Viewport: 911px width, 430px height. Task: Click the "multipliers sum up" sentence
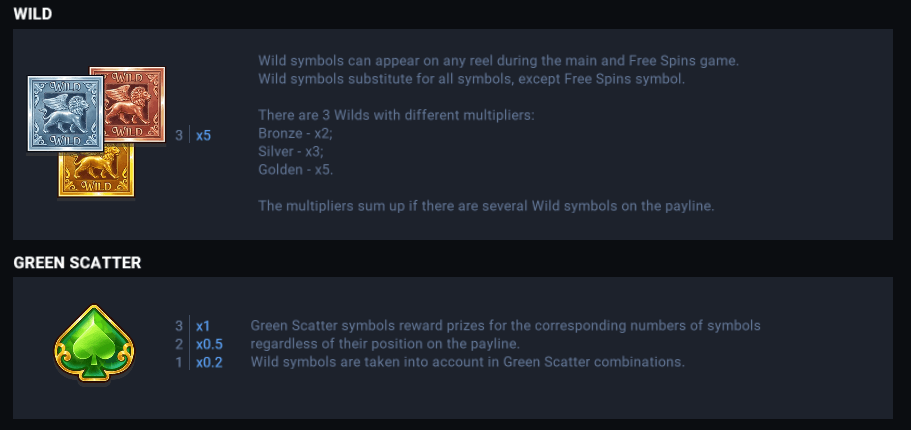pyautogui.click(x=486, y=206)
